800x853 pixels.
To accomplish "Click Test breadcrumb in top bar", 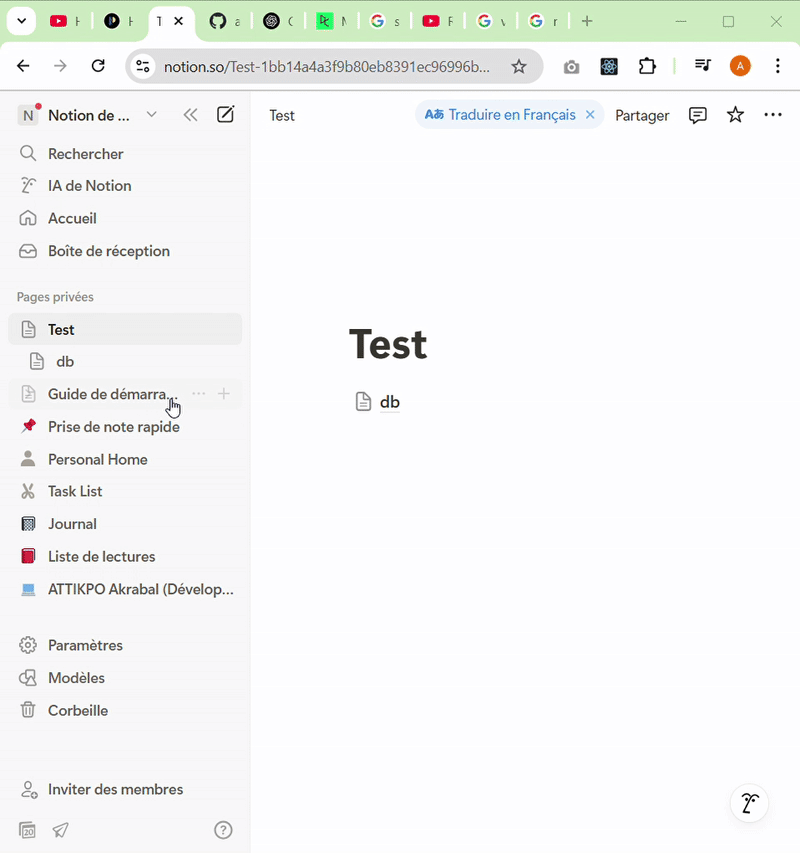I will pos(282,115).
